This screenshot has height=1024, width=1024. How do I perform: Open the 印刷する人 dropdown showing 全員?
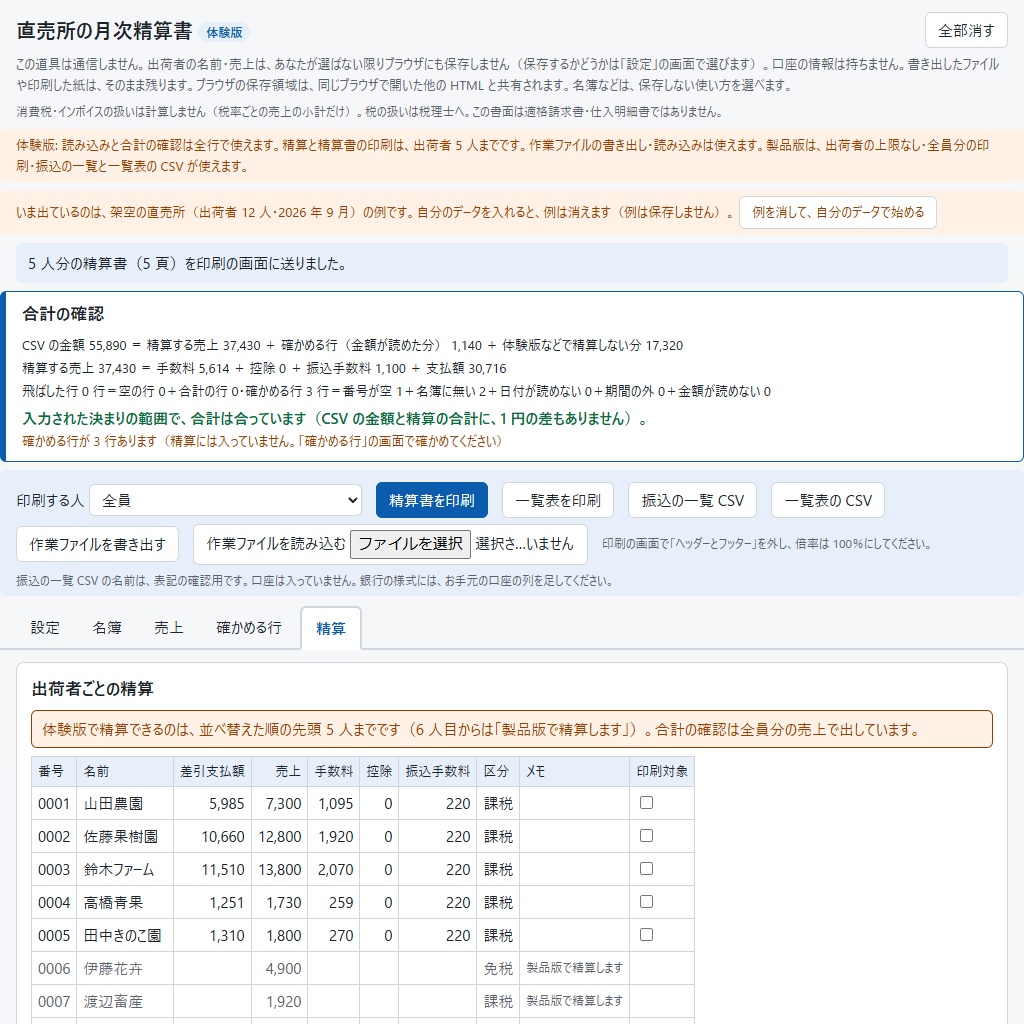(225, 500)
